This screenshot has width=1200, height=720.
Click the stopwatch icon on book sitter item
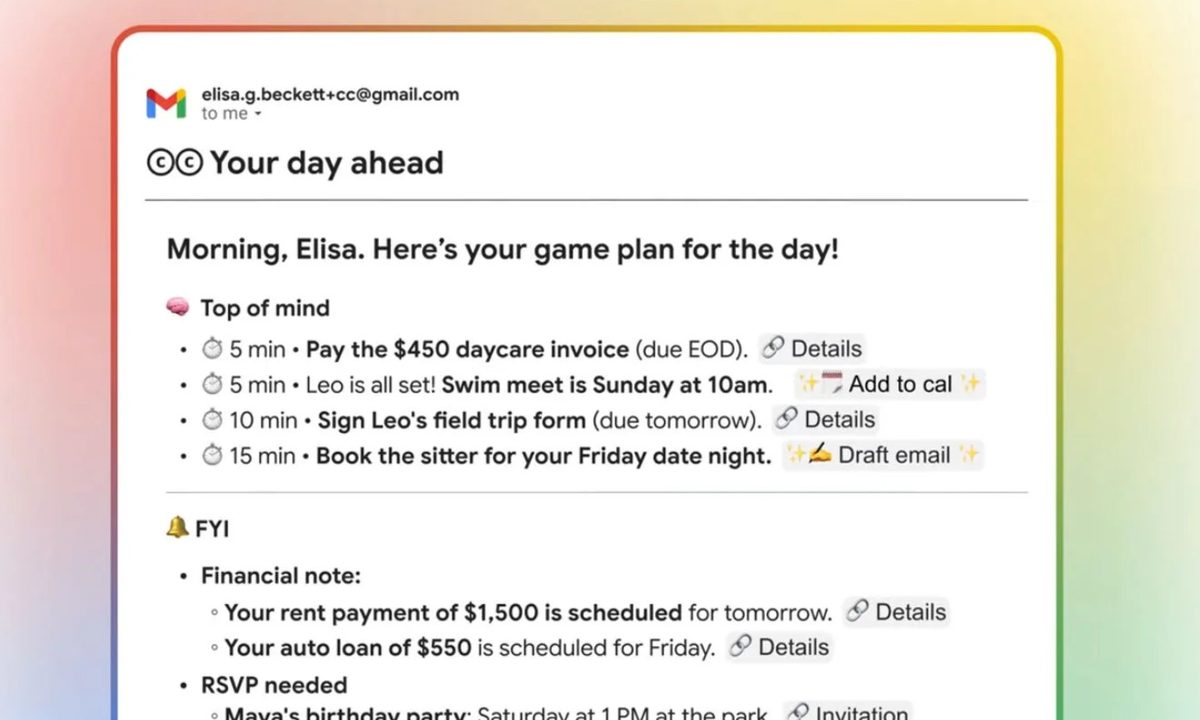212,455
